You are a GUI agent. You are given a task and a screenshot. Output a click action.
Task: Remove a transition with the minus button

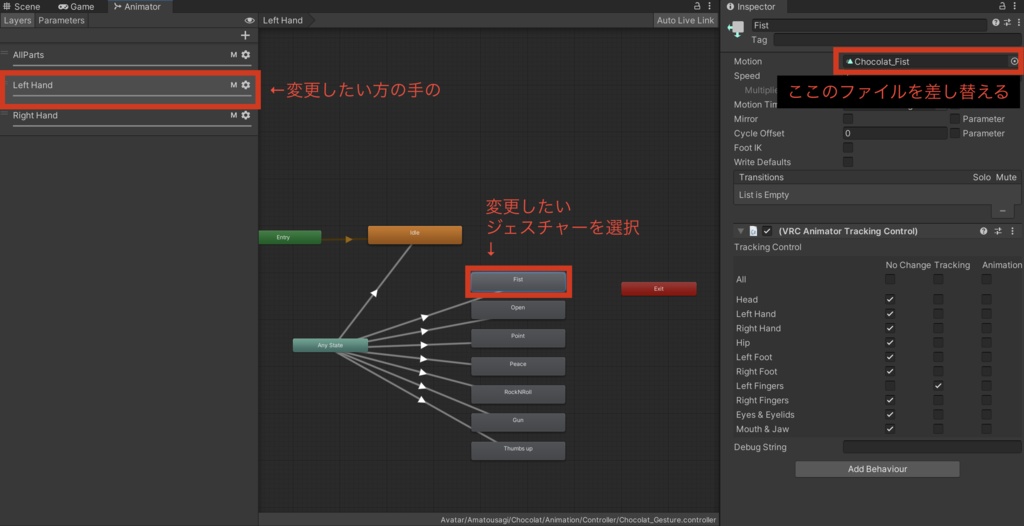1002,211
